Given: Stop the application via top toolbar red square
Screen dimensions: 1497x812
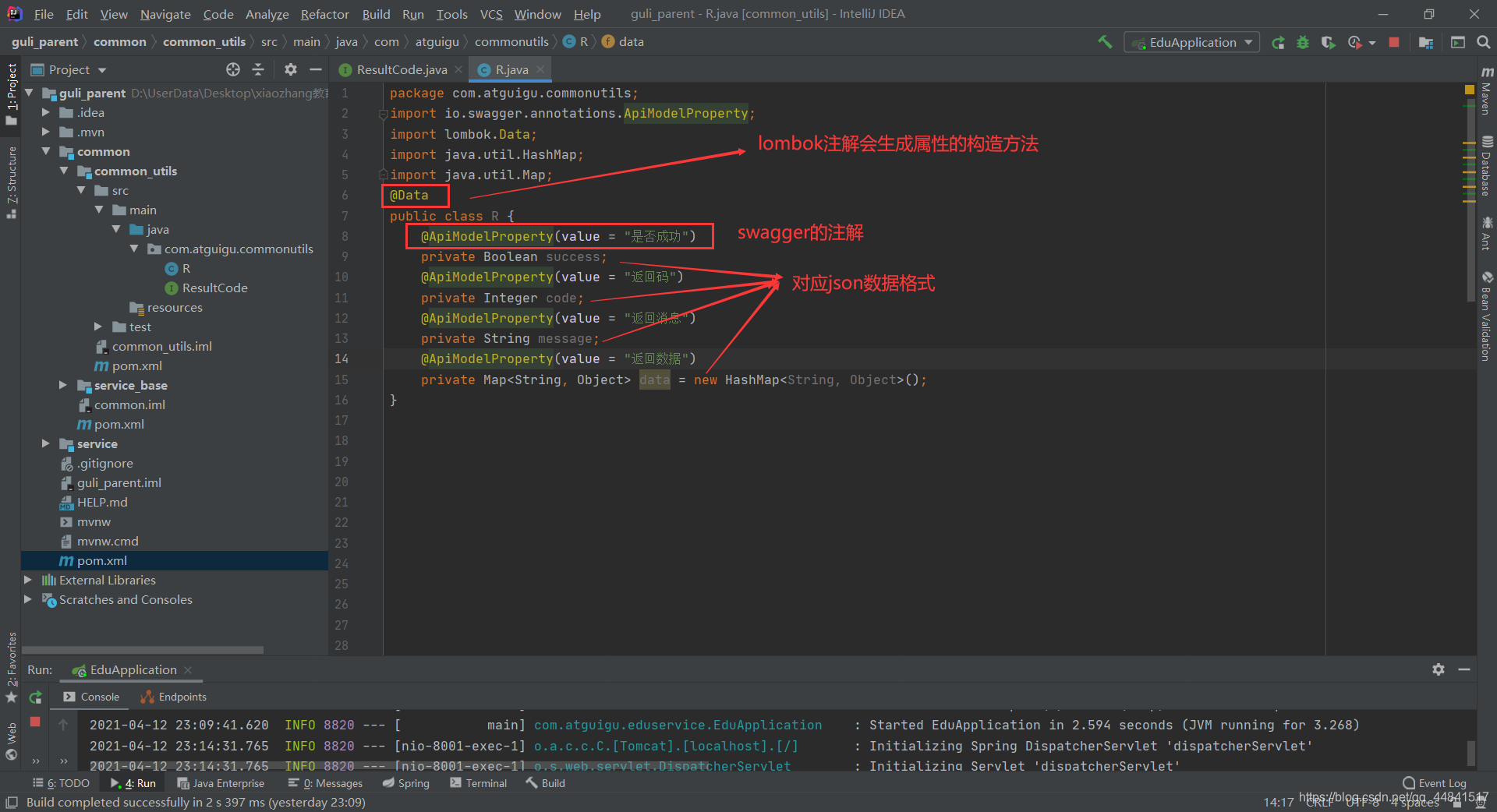Looking at the screenshot, I should click(x=1394, y=42).
